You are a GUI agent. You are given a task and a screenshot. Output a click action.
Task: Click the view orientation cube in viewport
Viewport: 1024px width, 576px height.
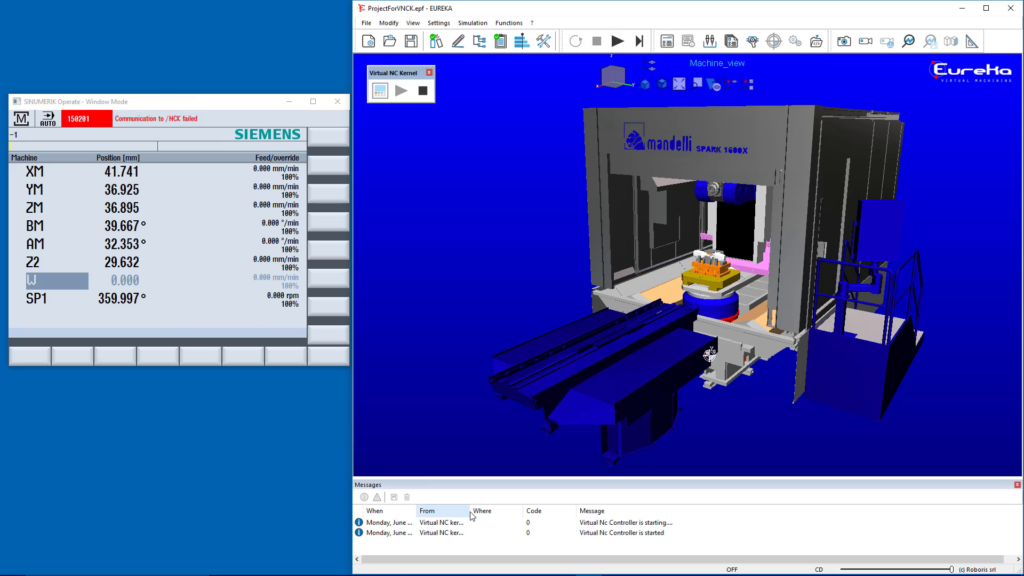point(613,76)
